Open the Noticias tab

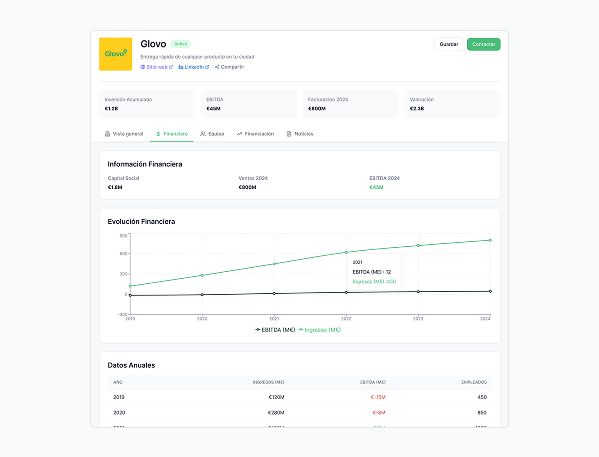click(x=300, y=134)
